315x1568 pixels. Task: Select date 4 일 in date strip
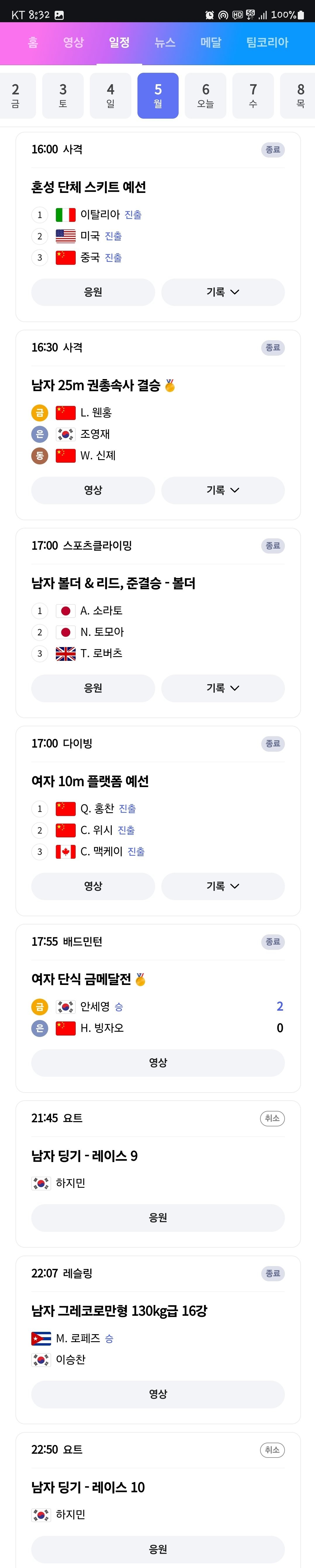[x=111, y=96]
